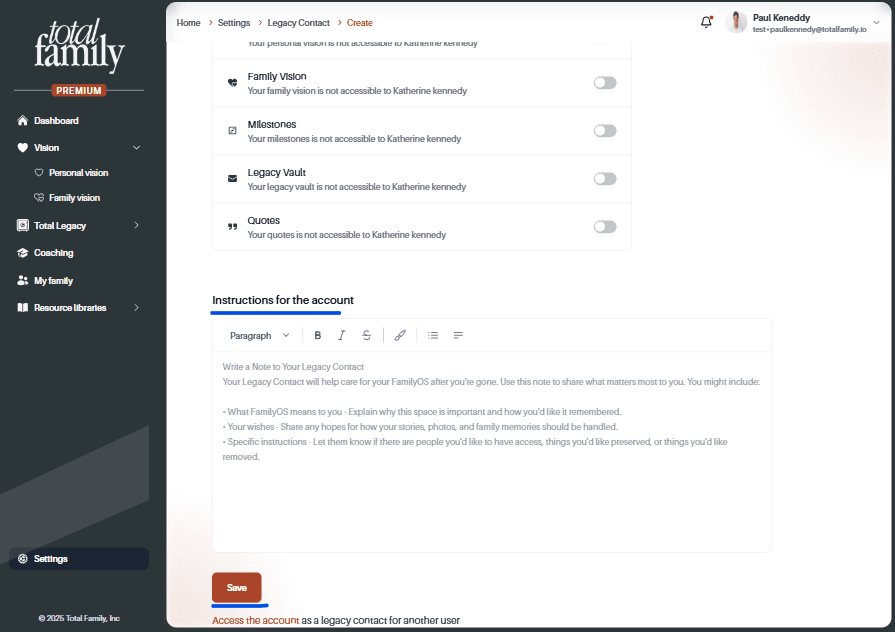
Task: Click the Family Vision row title
Action: (277, 77)
